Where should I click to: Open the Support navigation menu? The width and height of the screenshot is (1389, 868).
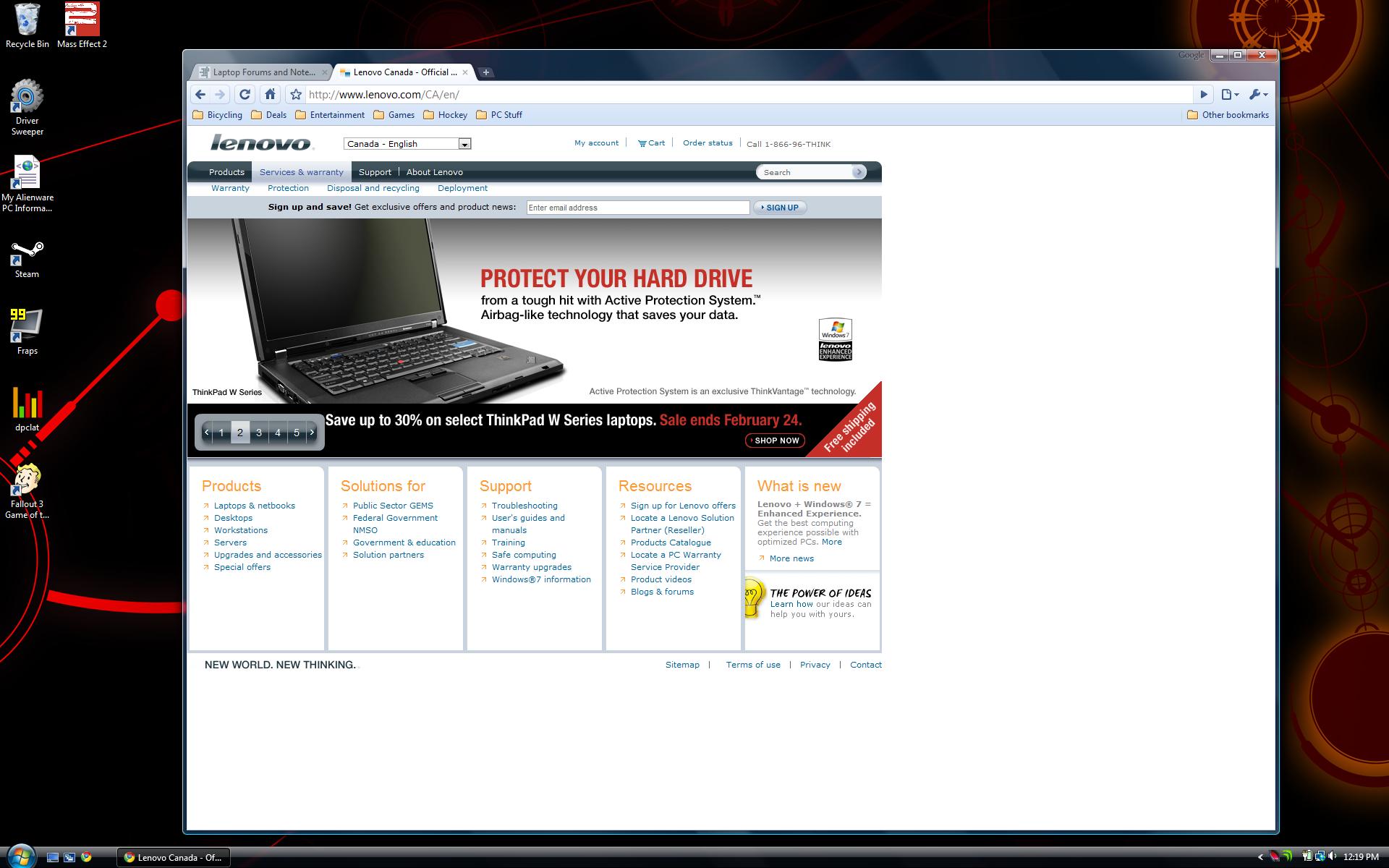pos(375,172)
